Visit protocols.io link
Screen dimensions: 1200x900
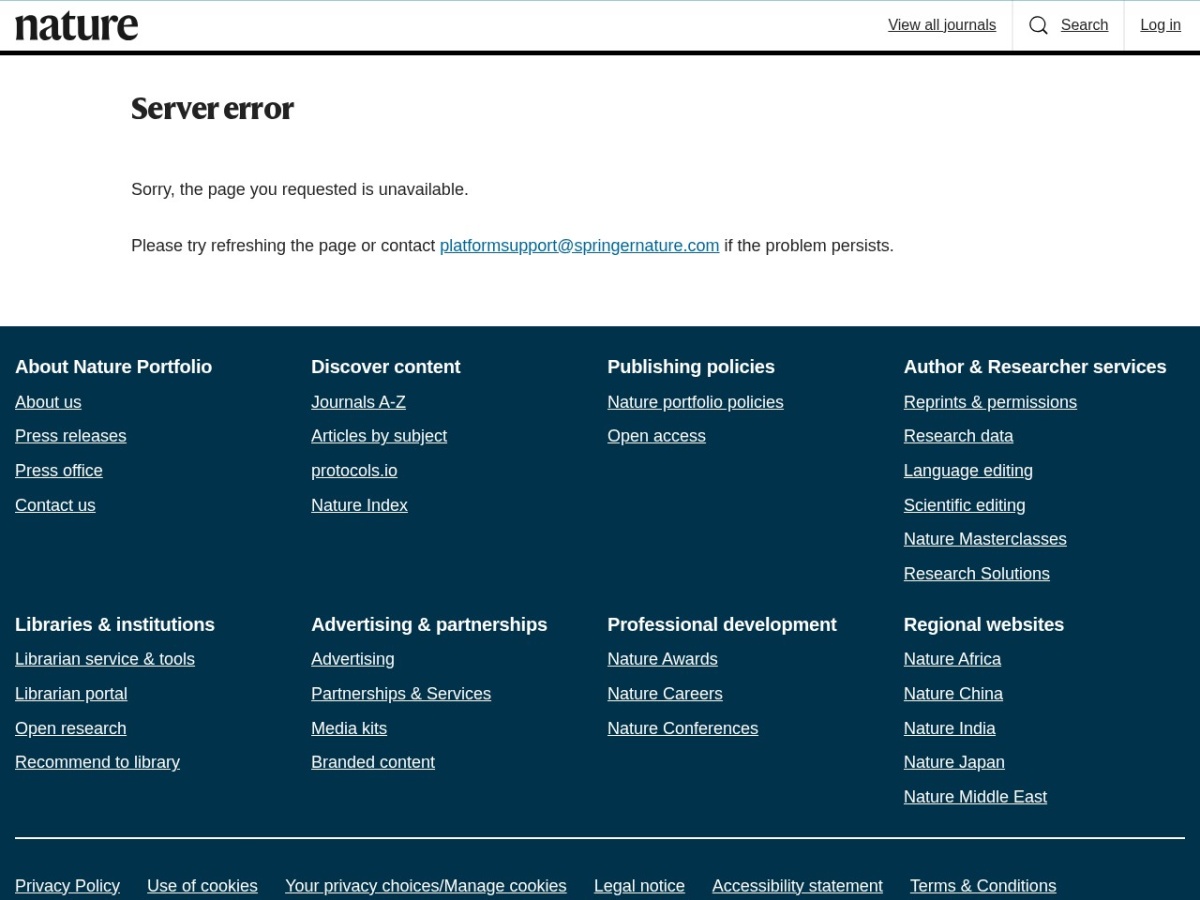coord(354,470)
